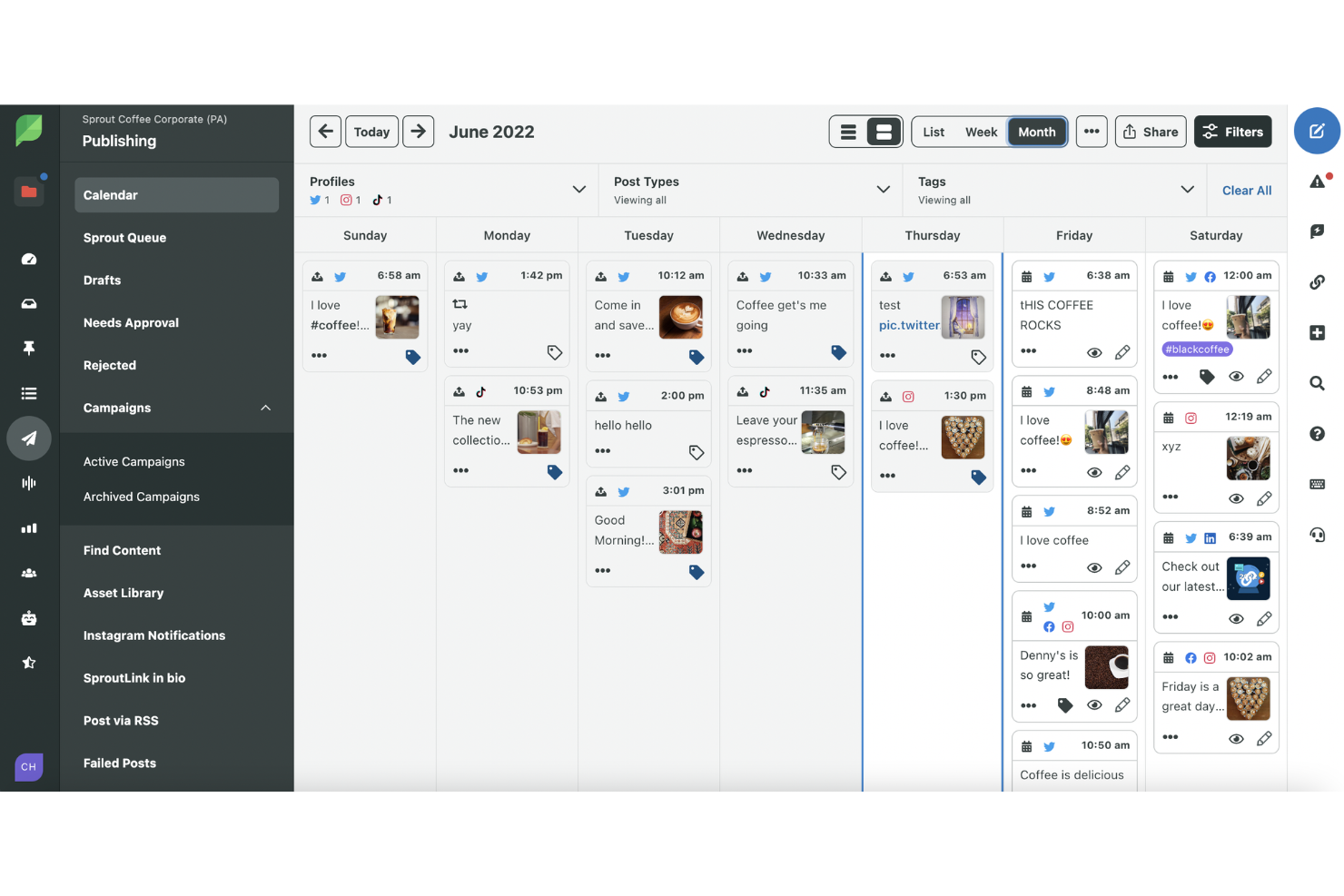This screenshot has width=1344, height=896.
Task: Open the headset support icon
Action: pyautogui.click(x=1317, y=535)
